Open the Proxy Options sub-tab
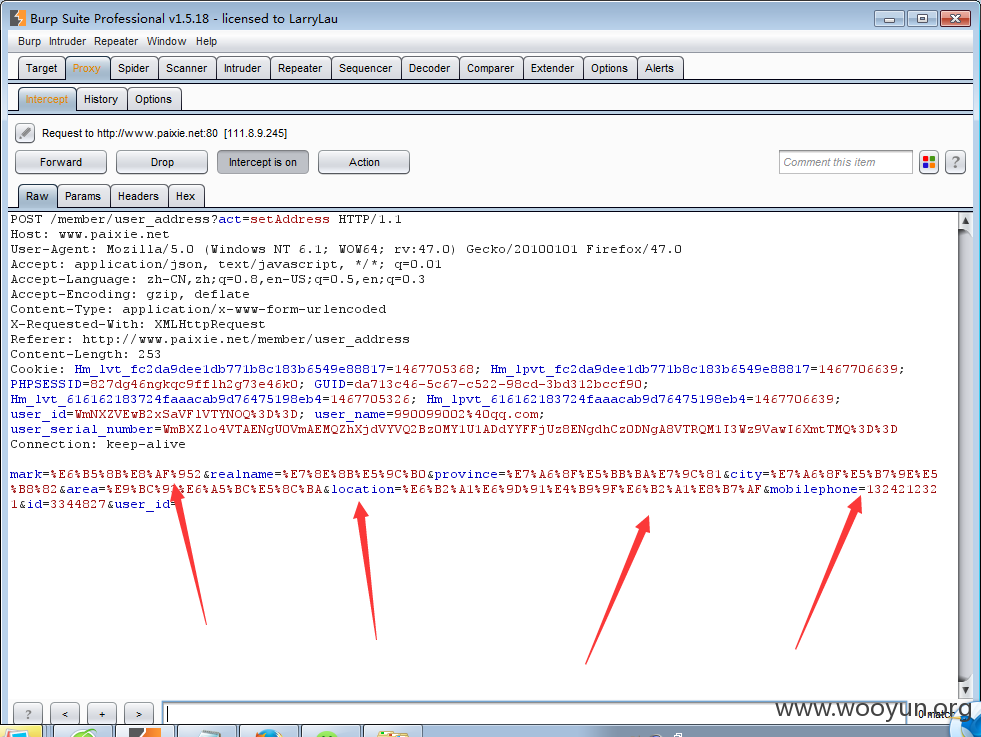This screenshot has width=981, height=737. click(x=153, y=99)
